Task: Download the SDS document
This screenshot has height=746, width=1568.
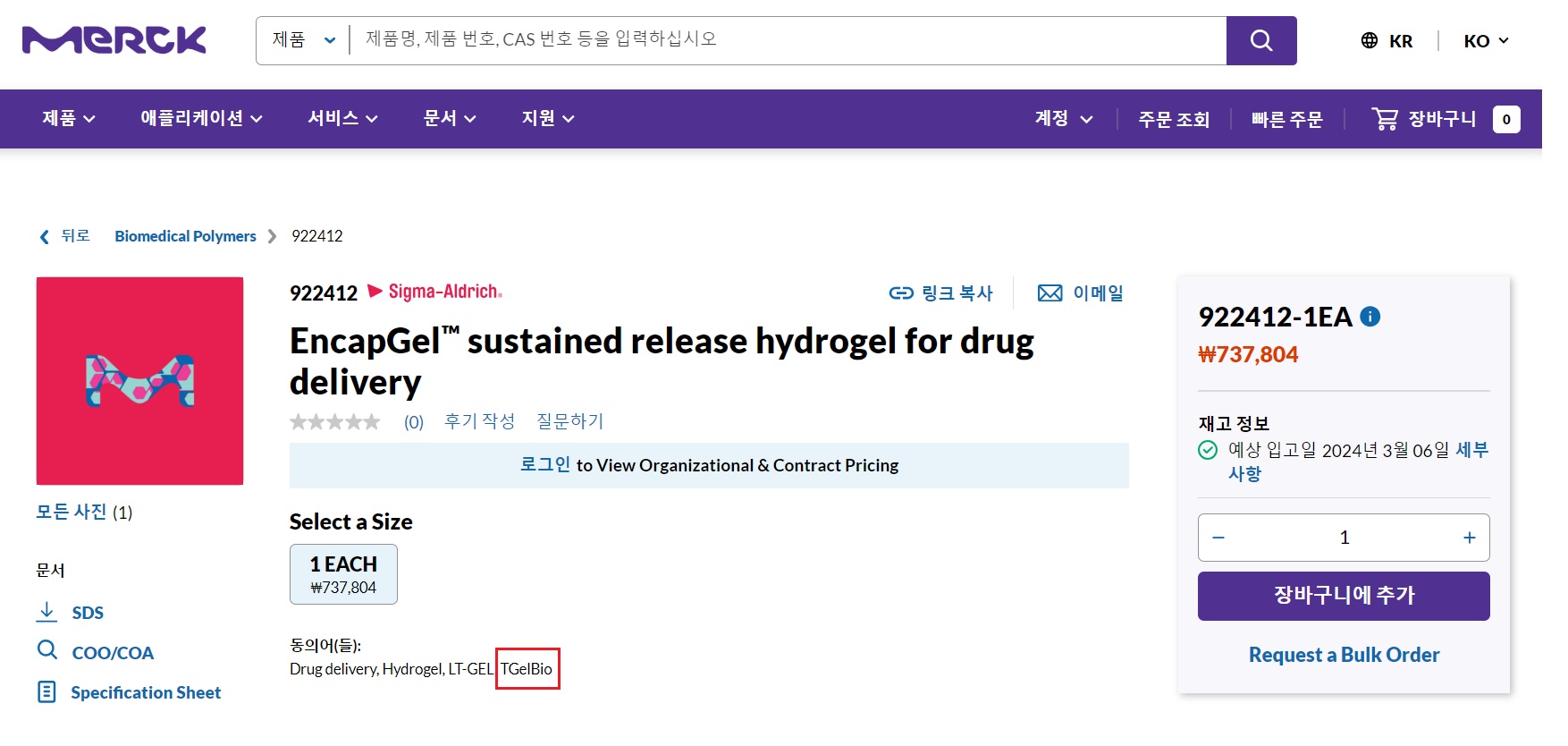Action: [x=70, y=613]
